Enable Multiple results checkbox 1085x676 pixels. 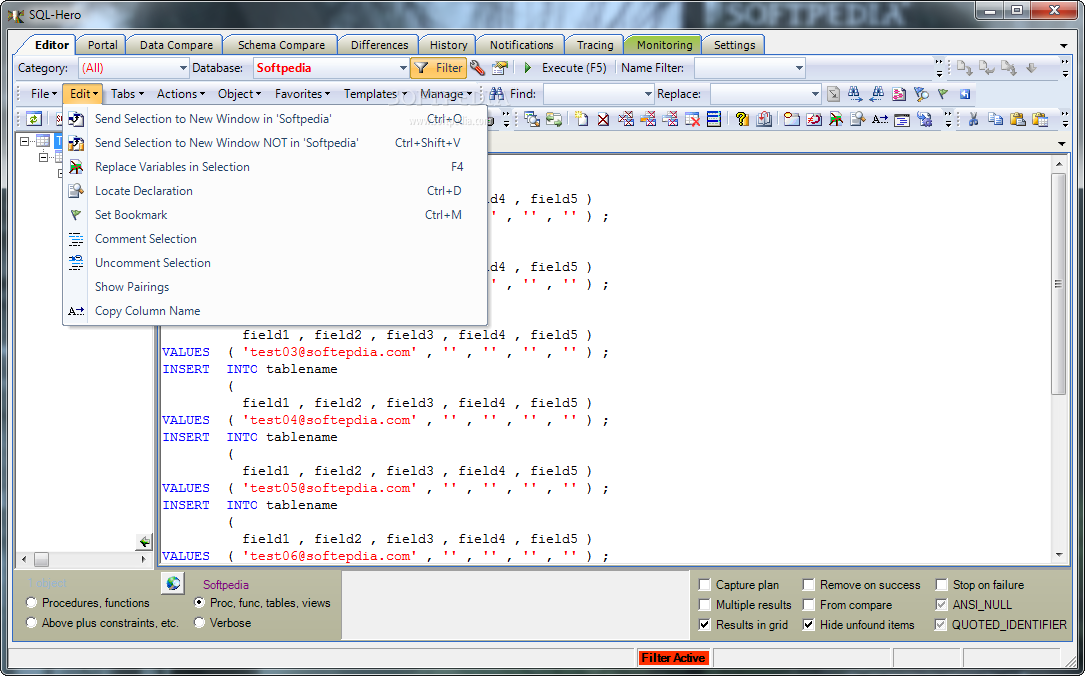(705, 605)
